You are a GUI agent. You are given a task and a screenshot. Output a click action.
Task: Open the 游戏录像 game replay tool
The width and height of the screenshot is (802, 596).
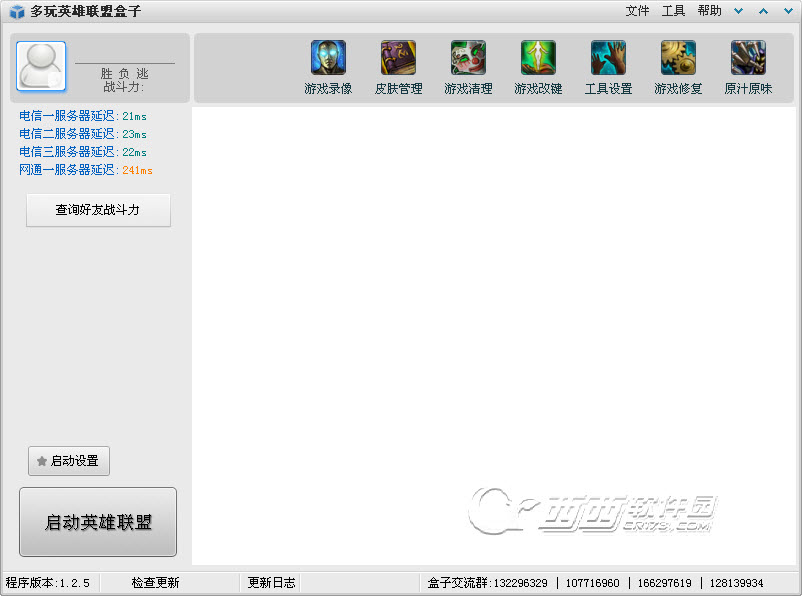point(328,68)
